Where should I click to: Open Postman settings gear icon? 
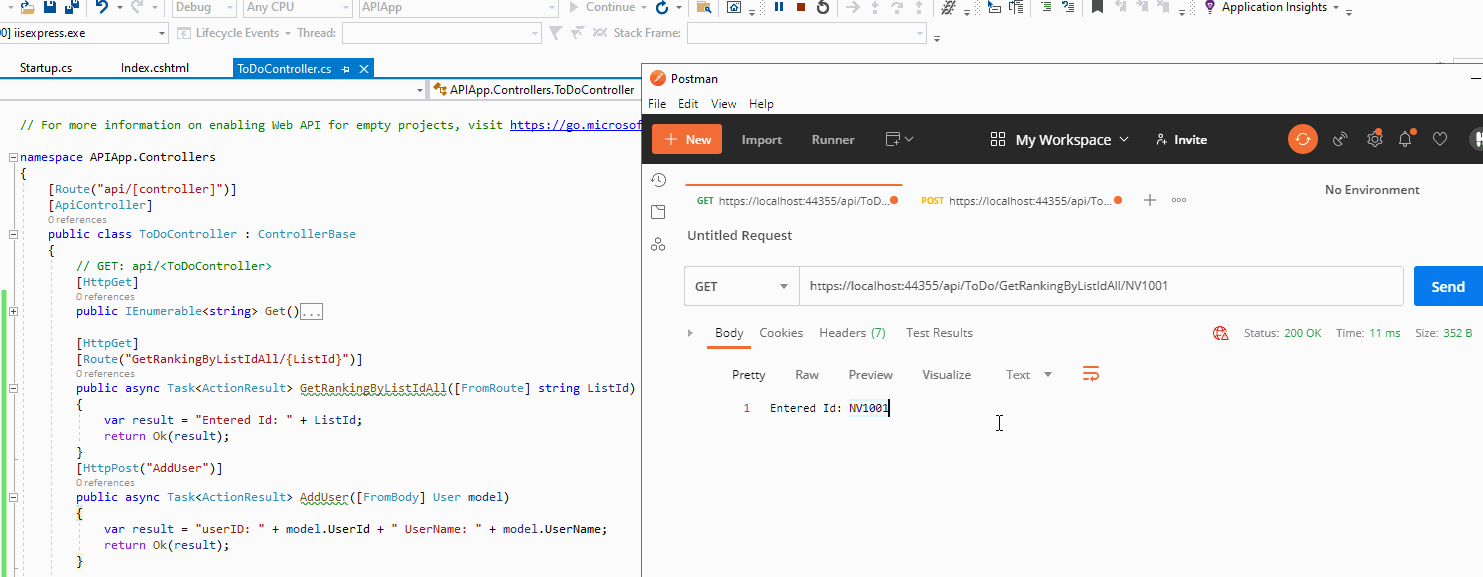click(1374, 139)
